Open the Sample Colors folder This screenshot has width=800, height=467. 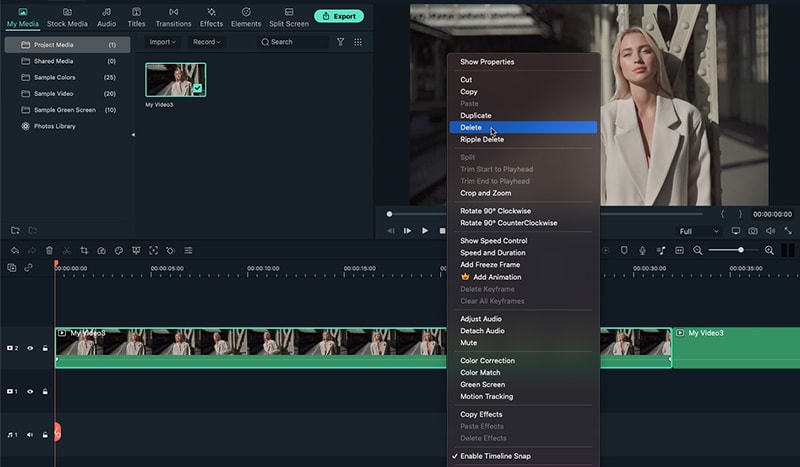(67, 78)
